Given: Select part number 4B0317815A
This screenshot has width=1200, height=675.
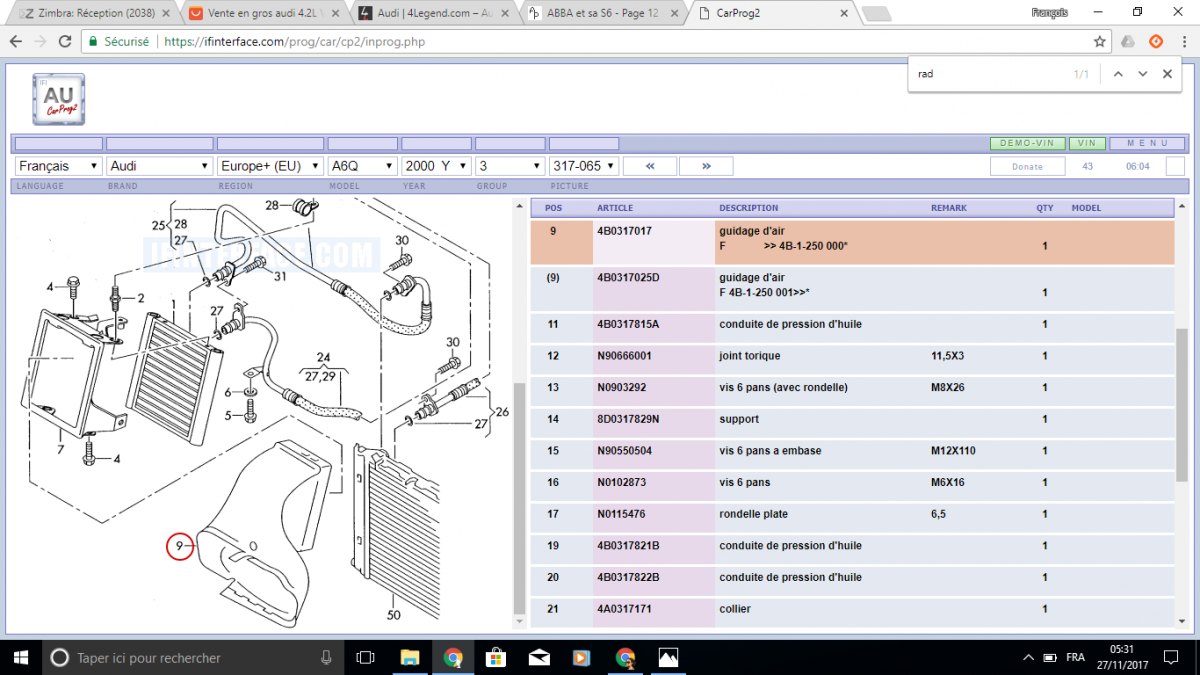Looking at the screenshot, I should point(628,324).
